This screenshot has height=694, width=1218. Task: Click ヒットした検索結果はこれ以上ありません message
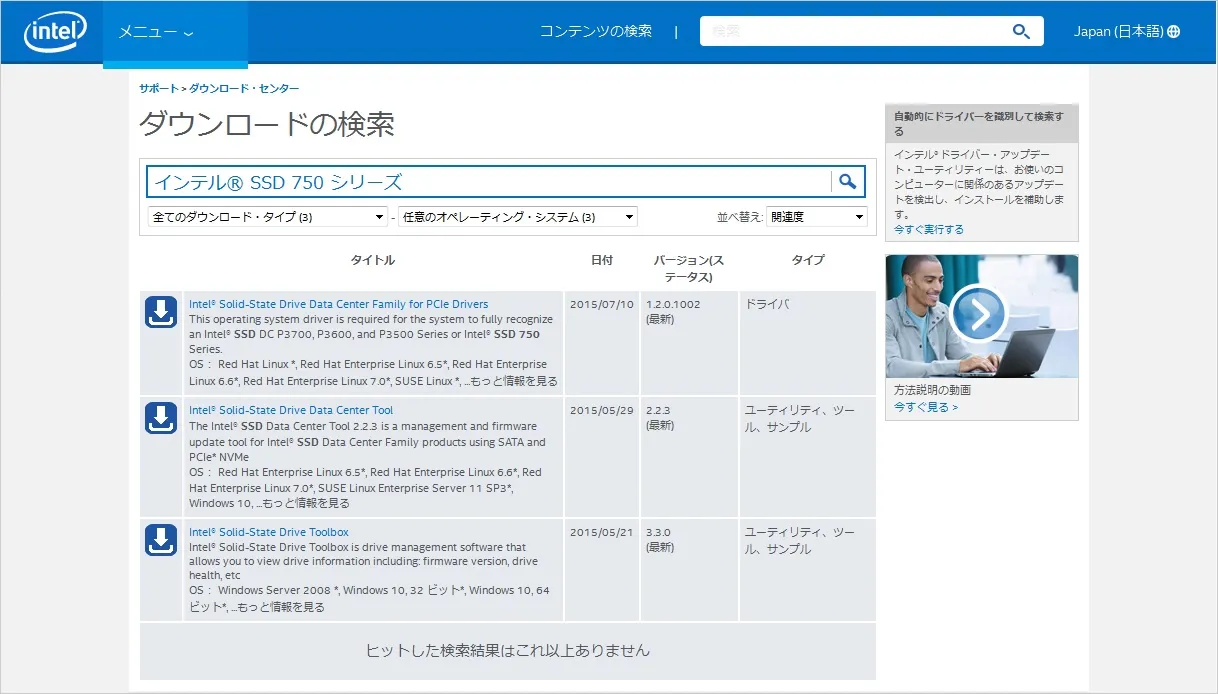coord(508,650)
